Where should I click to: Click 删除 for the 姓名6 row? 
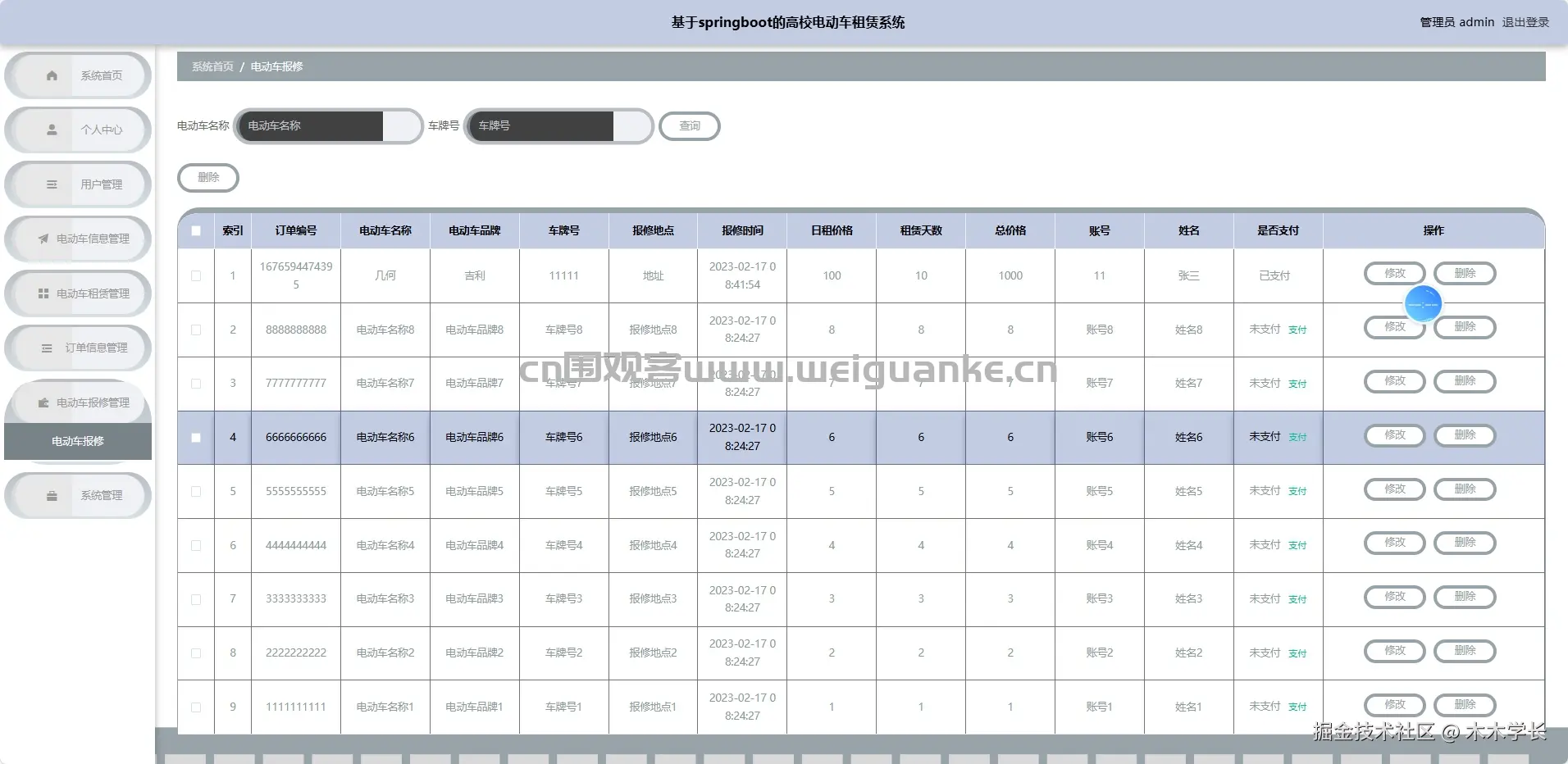(1465, 435)
